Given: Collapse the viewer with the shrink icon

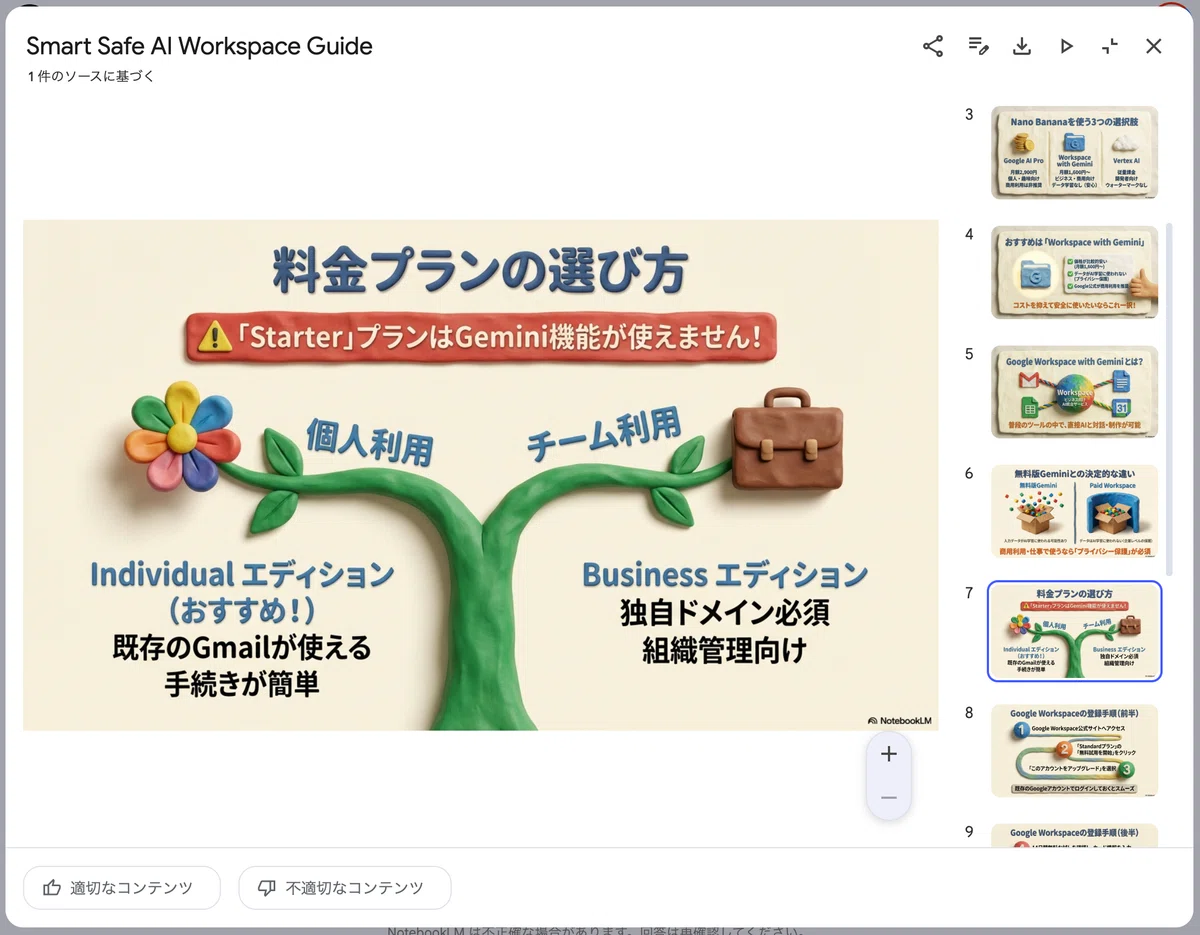Looking at the screenshot, I should pyautogui.click(x=1110, y=46).
